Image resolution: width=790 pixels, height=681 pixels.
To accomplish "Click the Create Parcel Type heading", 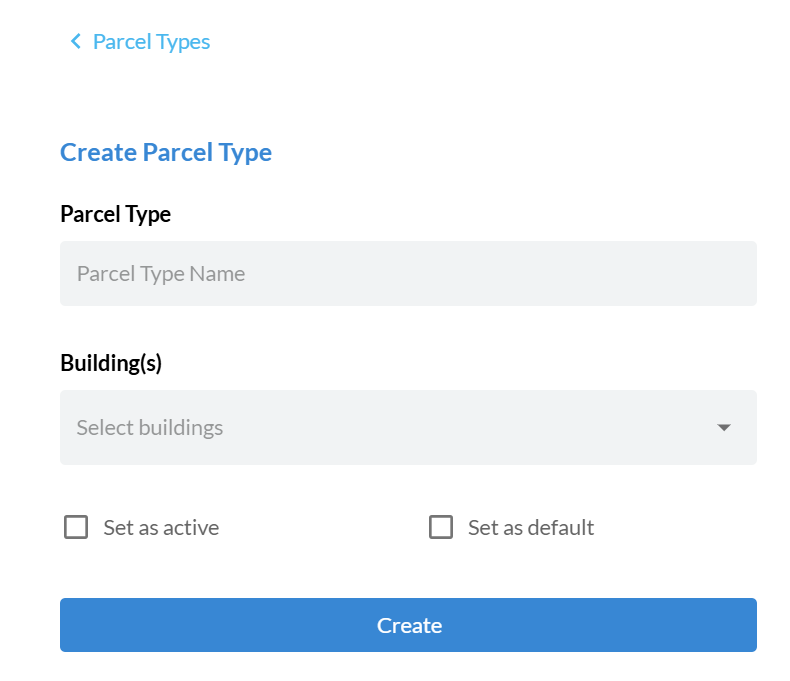I will tap(166, 152).
